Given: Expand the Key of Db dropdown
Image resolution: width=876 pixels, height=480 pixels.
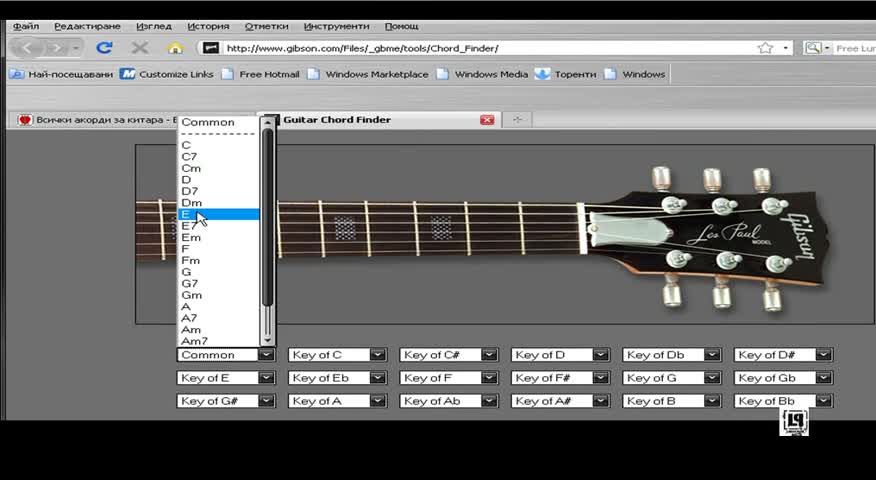Looking at the screenshot, I should pos(712,355).
